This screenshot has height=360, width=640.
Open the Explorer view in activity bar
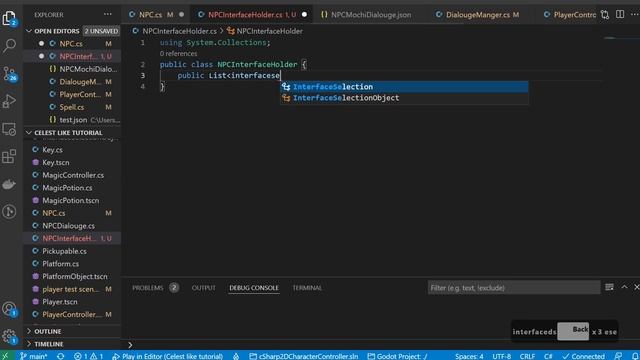click(x=9, y=18)
